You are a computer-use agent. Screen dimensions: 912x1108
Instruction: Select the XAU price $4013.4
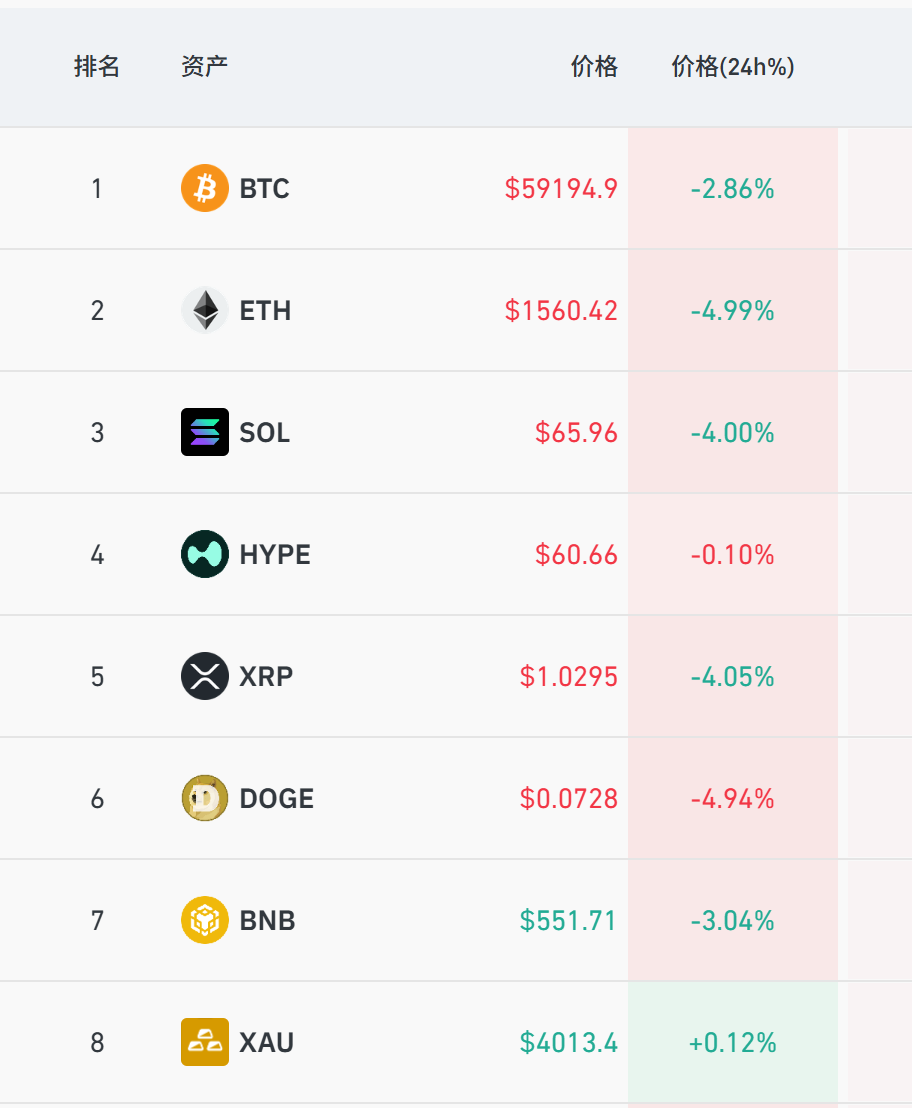(x=569, y=1042)
